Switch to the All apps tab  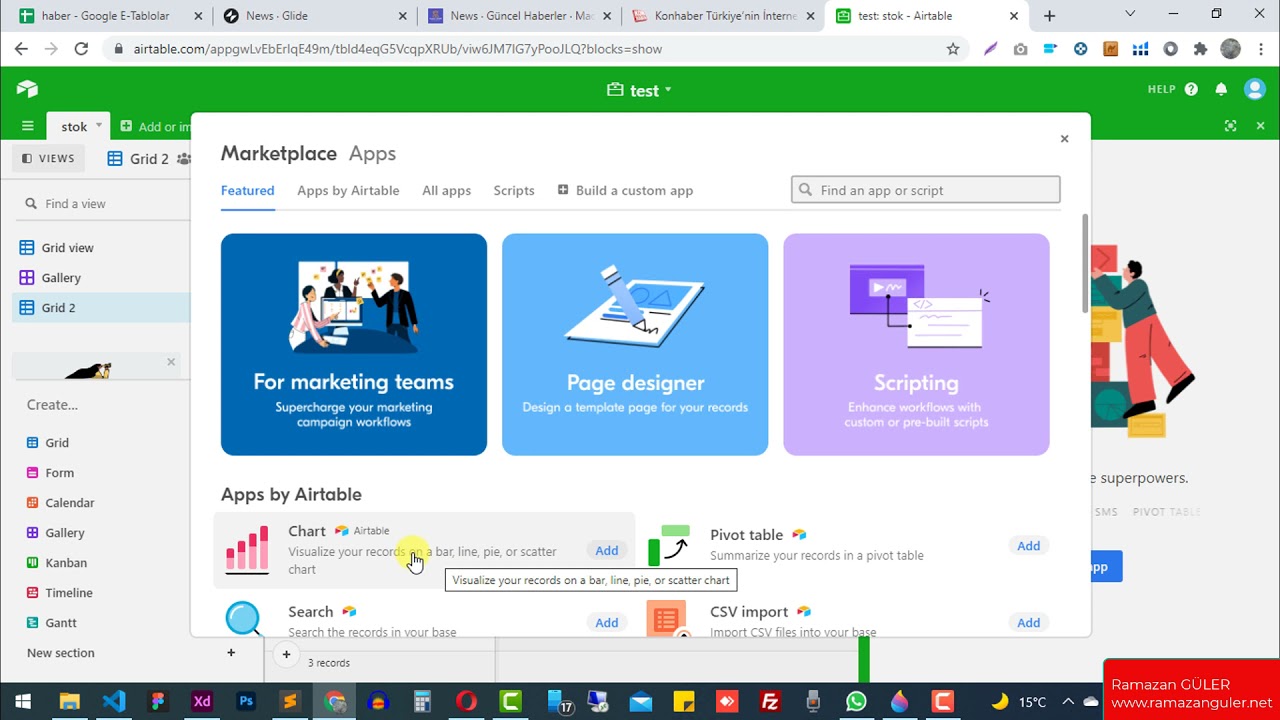(446, 190)
